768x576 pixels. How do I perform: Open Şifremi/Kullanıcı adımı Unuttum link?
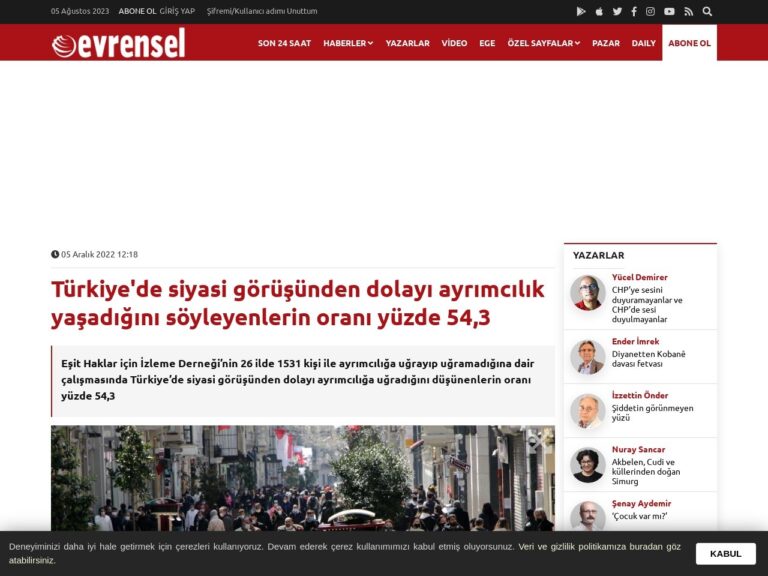coord(261,11)
